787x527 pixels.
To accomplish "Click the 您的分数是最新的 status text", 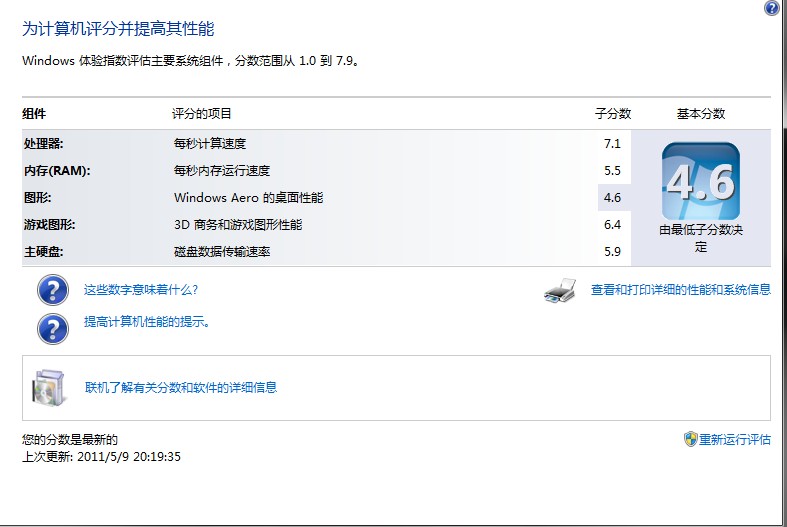I will 70,440.
